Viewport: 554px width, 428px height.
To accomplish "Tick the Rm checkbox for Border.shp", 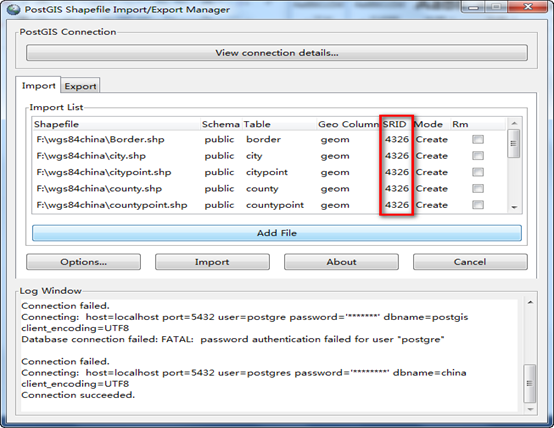I will pos(478,139).
